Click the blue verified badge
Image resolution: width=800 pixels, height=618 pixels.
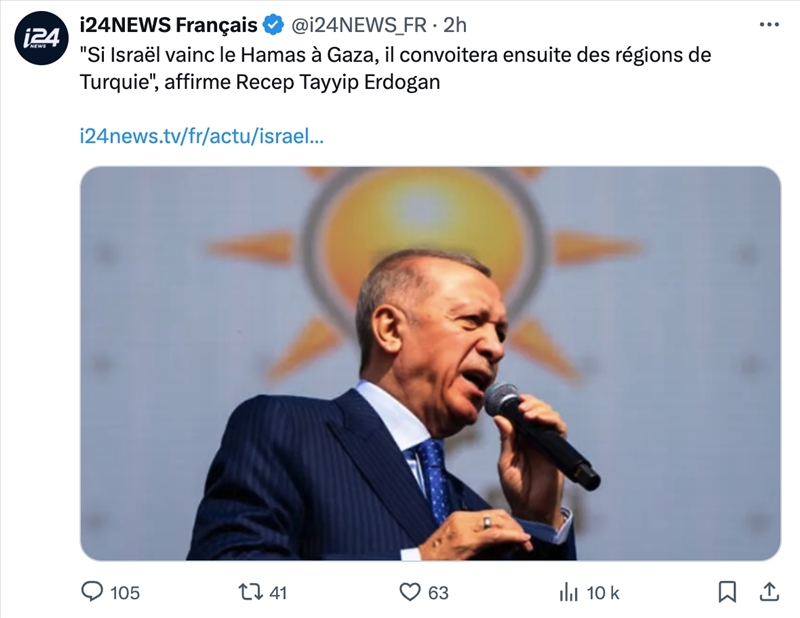(273, 25)
